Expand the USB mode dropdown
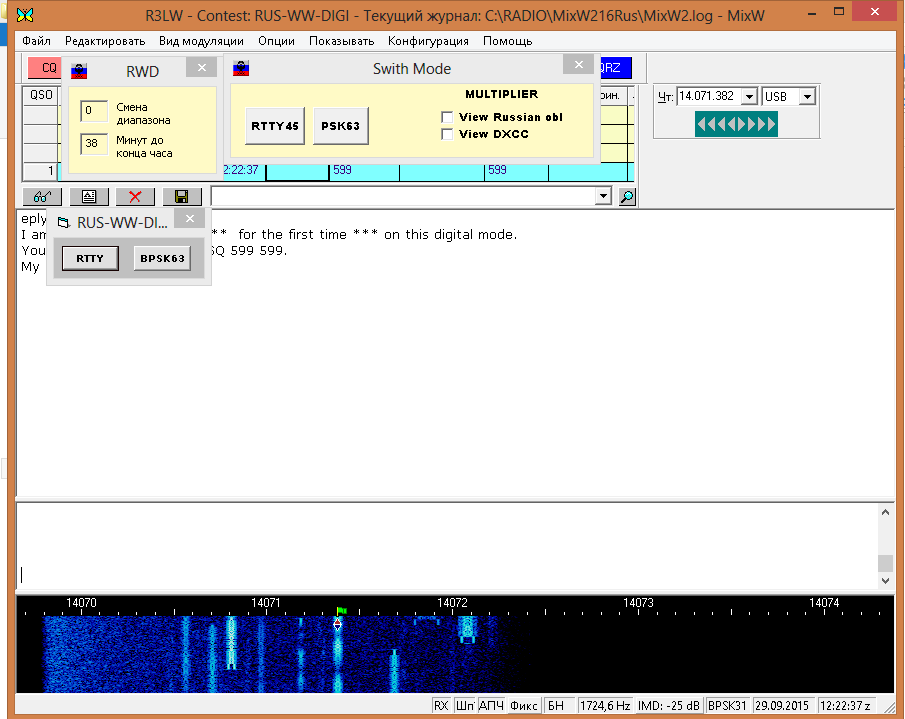Viewport: 905px width, 719px height. pyautogui.click(x=807, y=97)
